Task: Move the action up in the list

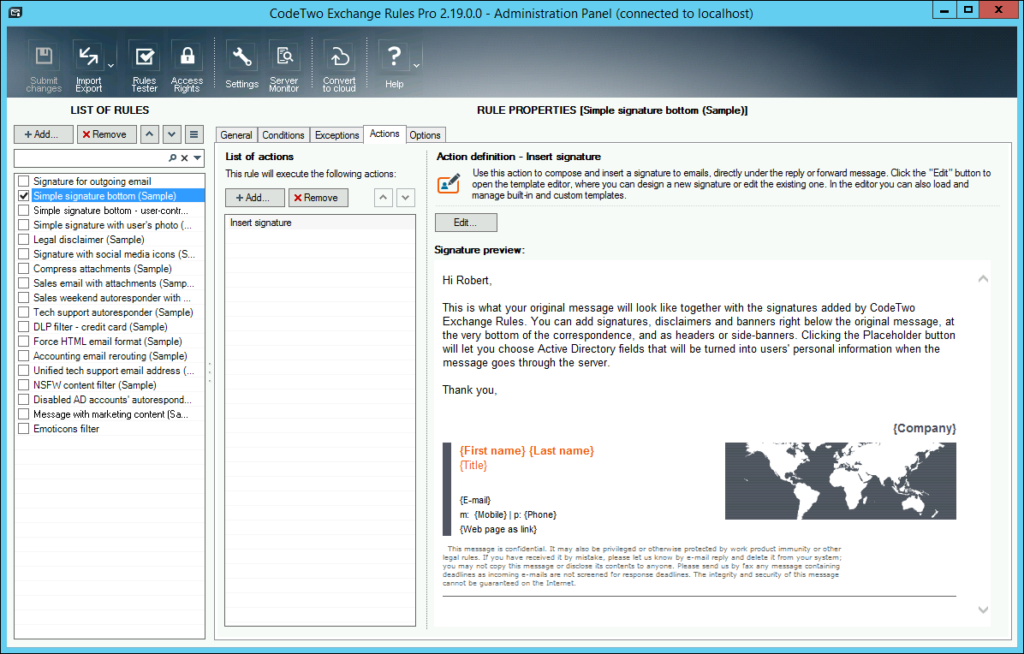Action: 383,197
